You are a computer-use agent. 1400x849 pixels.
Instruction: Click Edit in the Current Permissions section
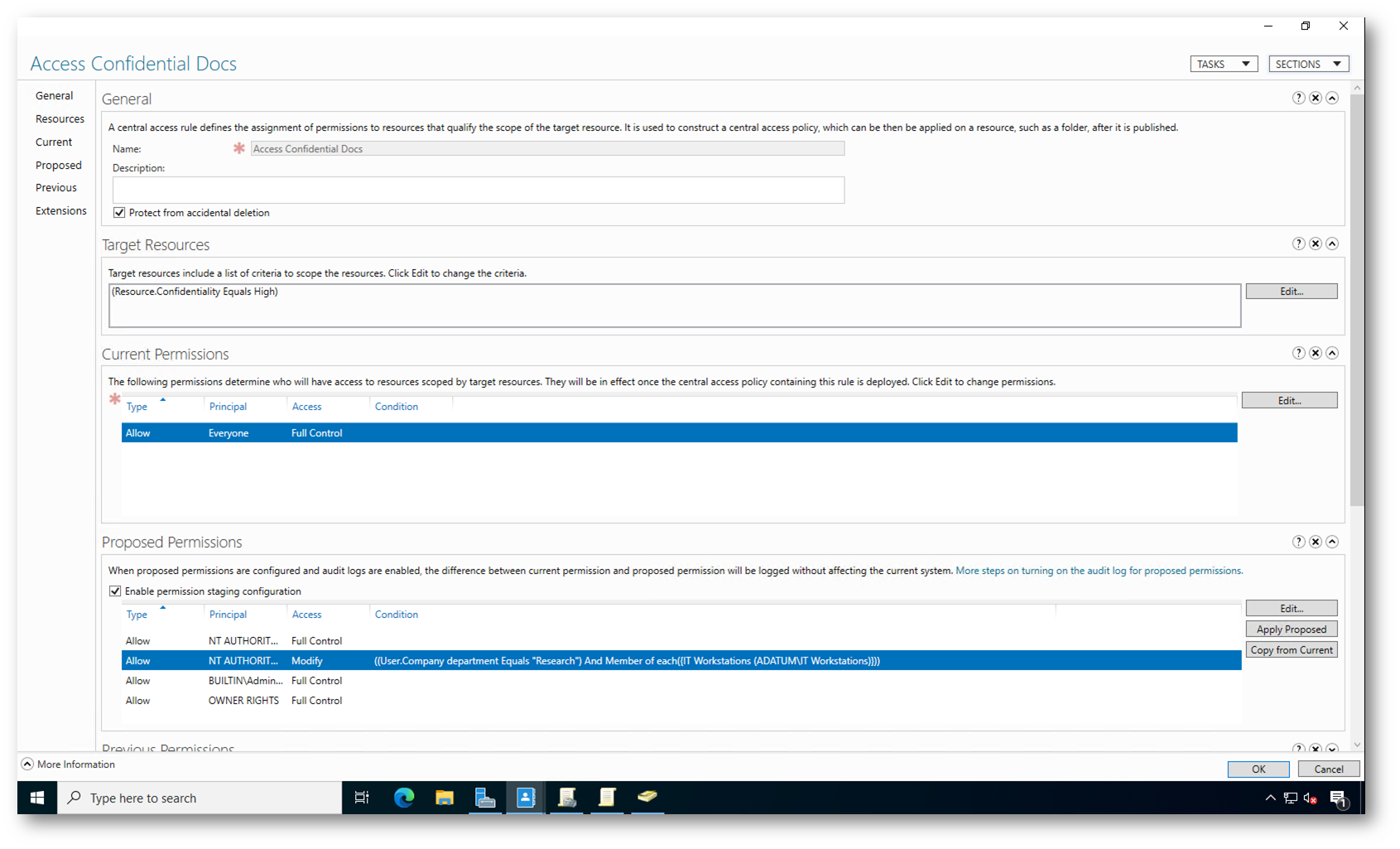[x=1290, y=401]
